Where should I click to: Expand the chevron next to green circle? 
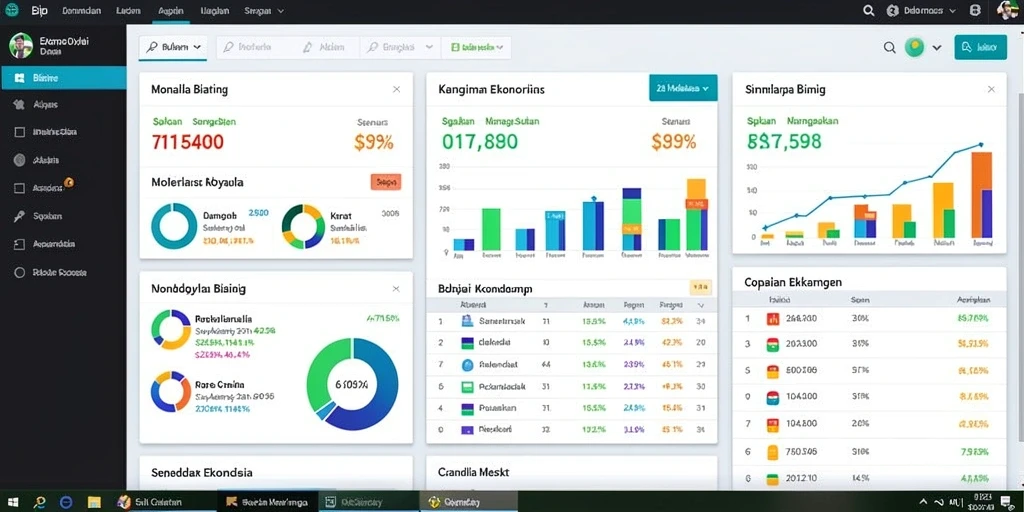pos(937,48)
